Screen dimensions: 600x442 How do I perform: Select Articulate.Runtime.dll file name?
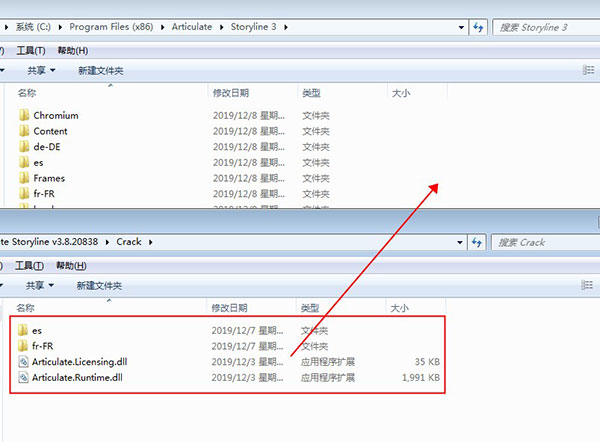(77, 377)
